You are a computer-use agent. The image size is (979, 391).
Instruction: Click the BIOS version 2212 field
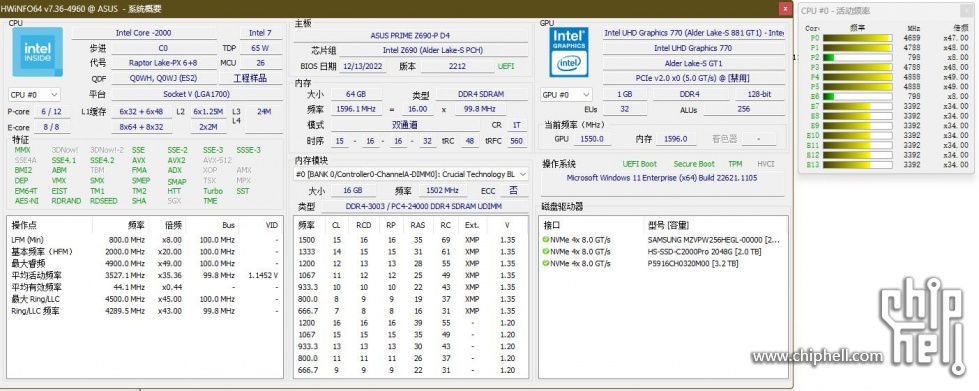pos(457,66)
